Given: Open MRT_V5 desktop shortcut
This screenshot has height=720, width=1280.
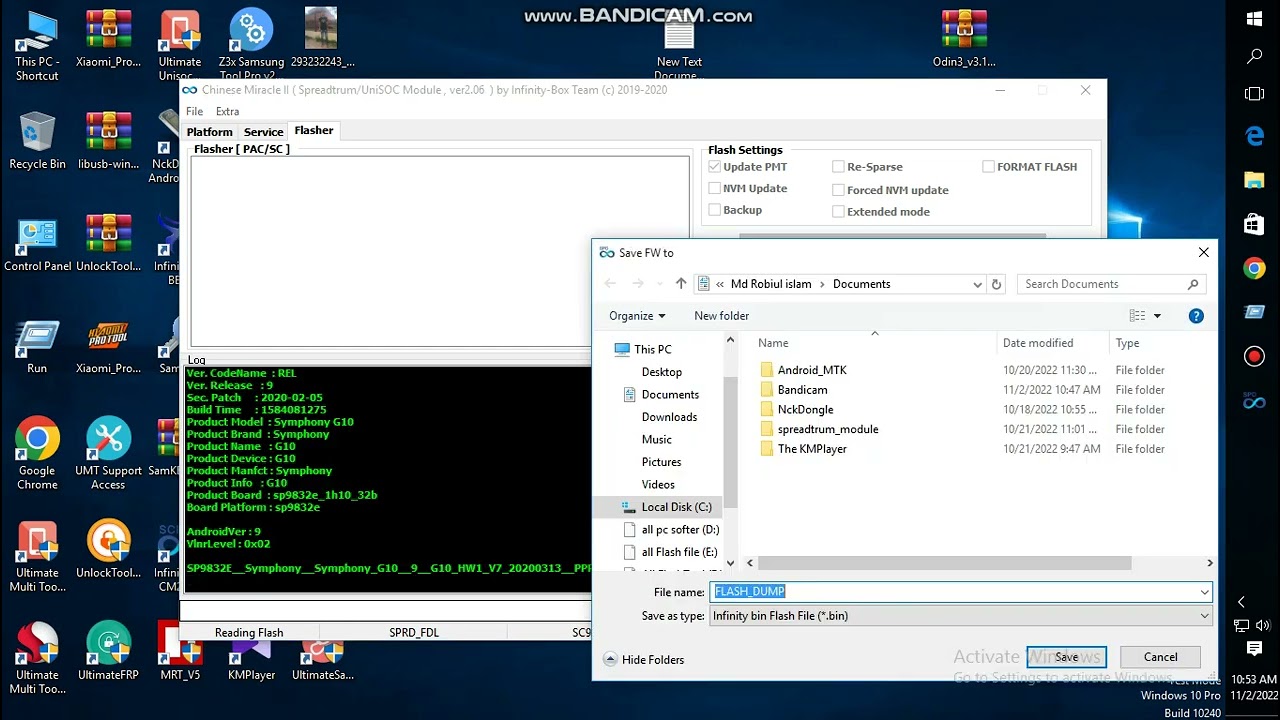Looking at the screenshot, I should pyautogui.click(x=180, y=651).
